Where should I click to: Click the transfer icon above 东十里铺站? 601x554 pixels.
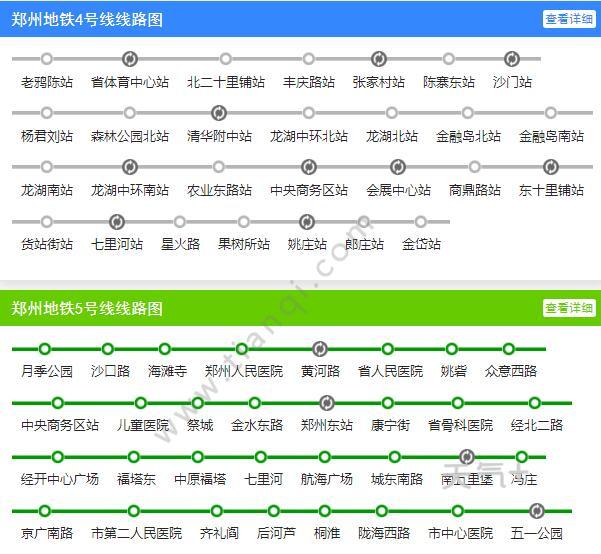point(550,167)
